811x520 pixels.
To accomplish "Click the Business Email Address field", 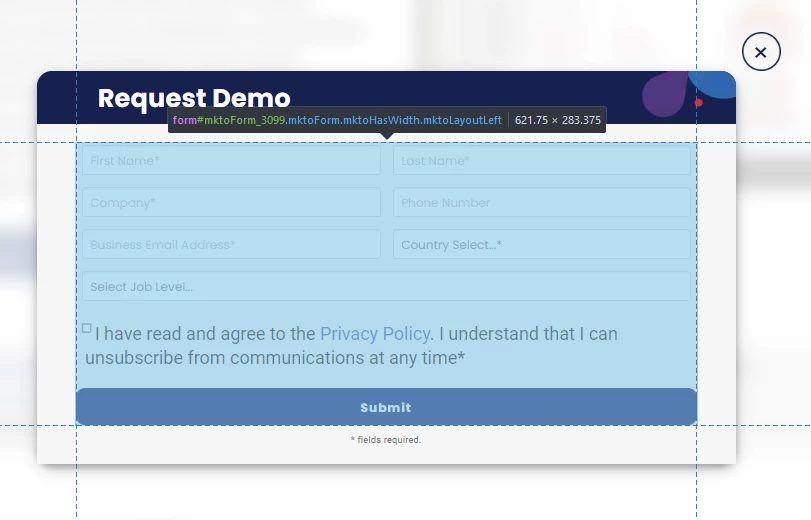I will coord(231,244).
